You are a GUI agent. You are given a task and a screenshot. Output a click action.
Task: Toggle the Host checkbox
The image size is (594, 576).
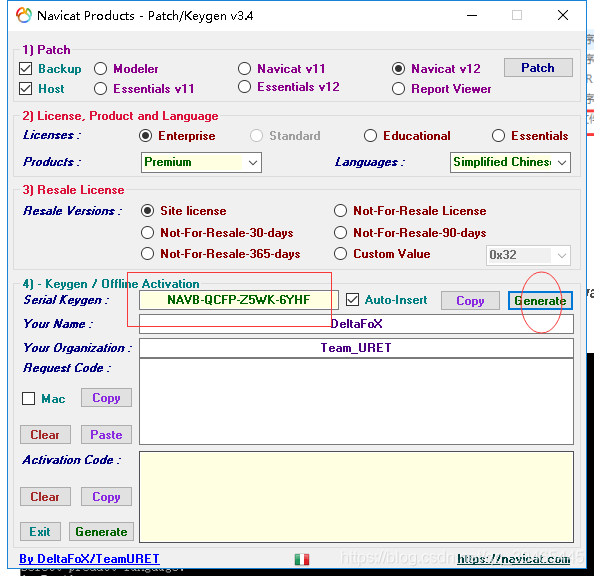[25, 89]
